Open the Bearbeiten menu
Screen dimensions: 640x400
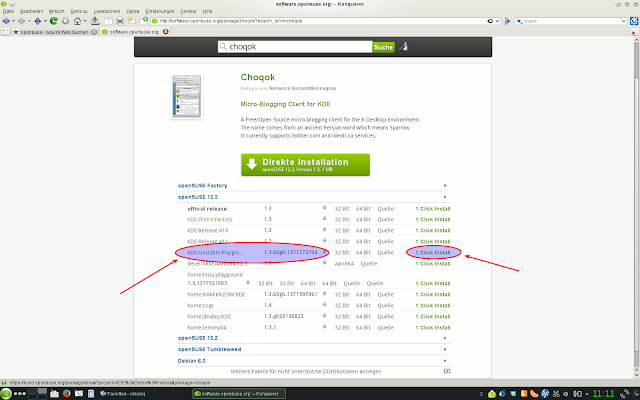point(31,11)
